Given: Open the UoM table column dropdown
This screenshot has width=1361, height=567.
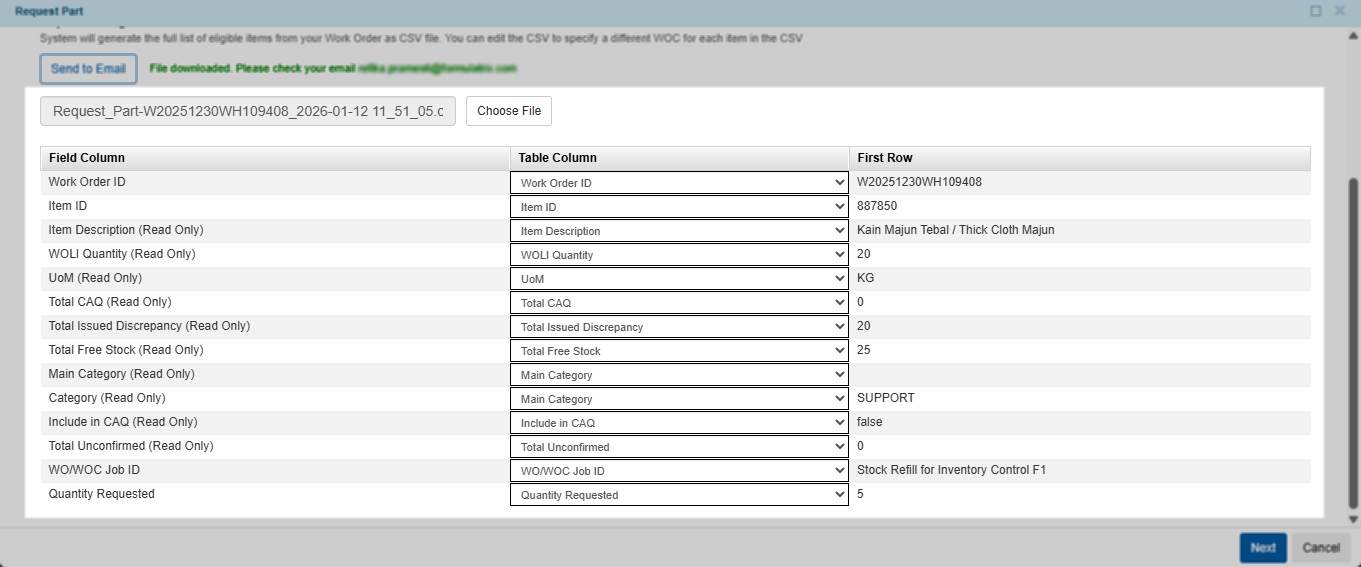Looking at the screenshot, I should tap(679, 279).
